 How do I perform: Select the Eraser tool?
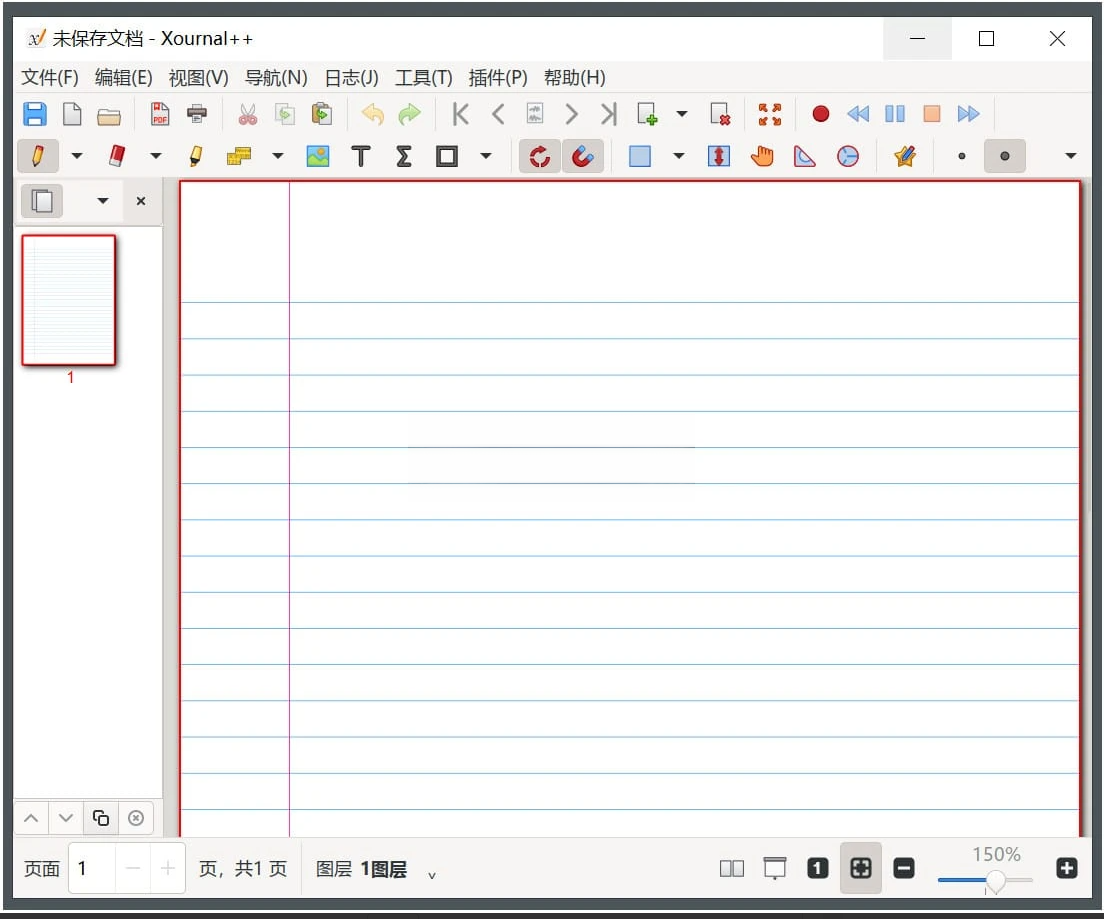[117, 156]
